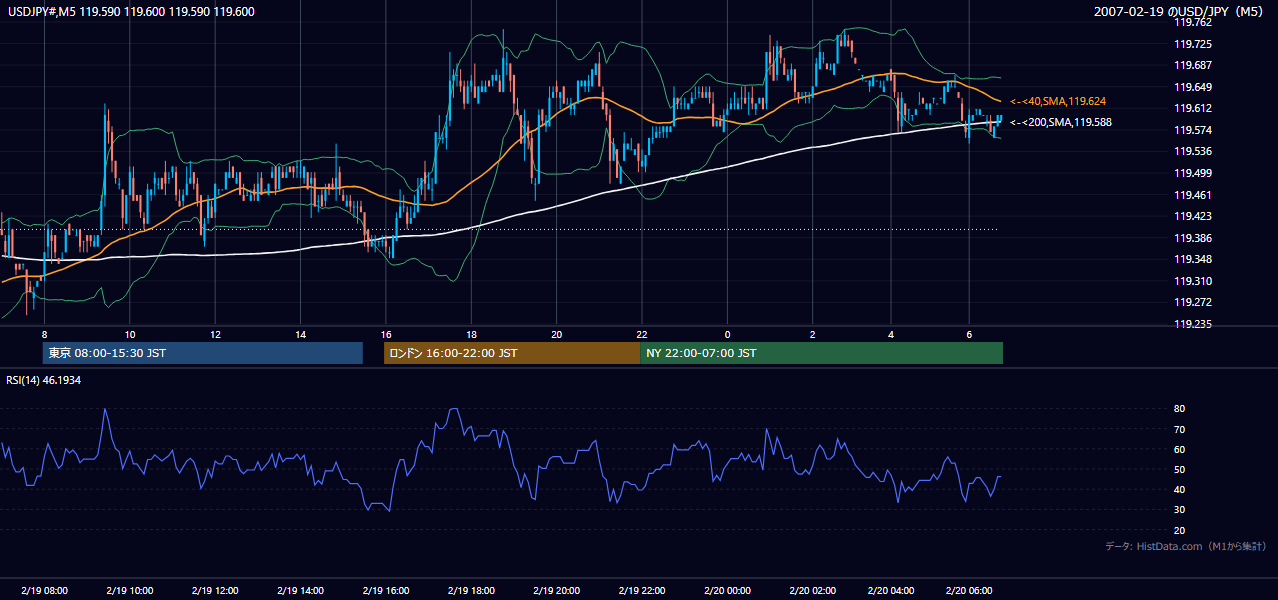
Task: Click hour label 0 under the price chart
Action: [x=727, y=334]
